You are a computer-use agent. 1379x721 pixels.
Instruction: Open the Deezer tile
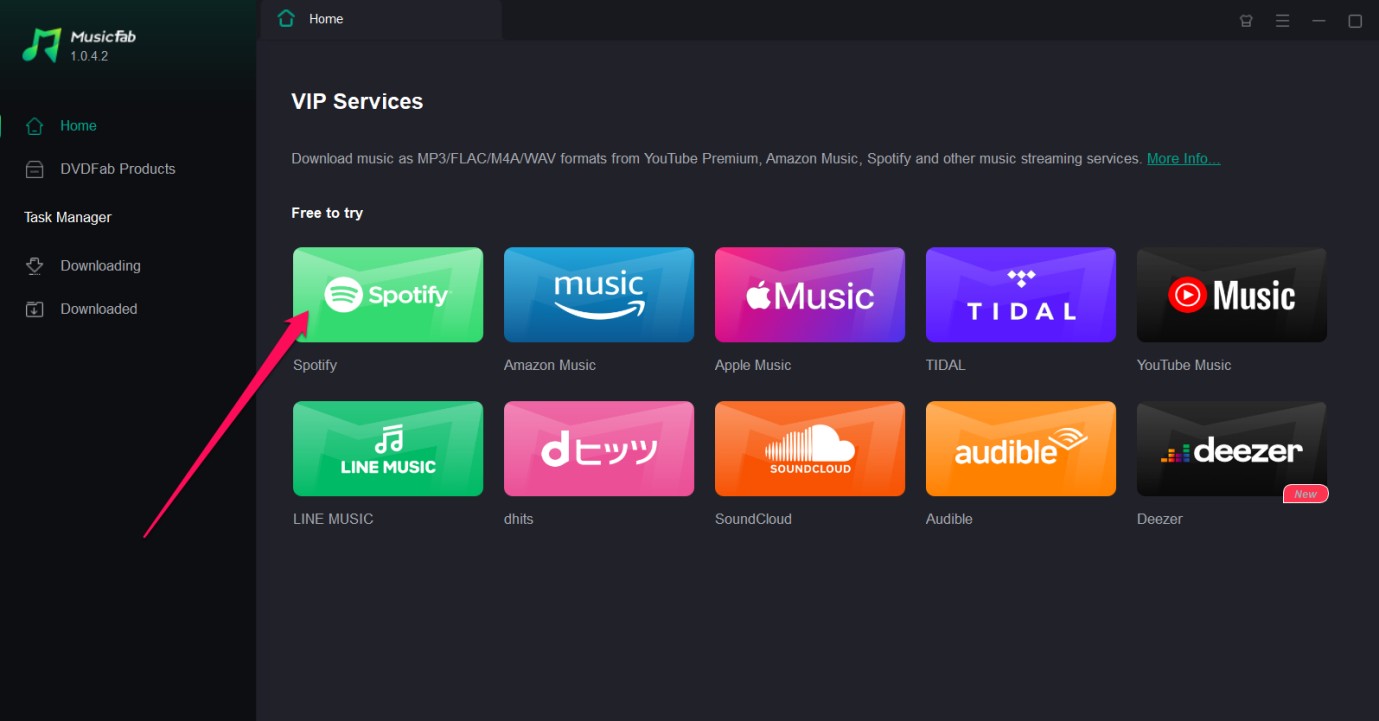coord(1232,449)
